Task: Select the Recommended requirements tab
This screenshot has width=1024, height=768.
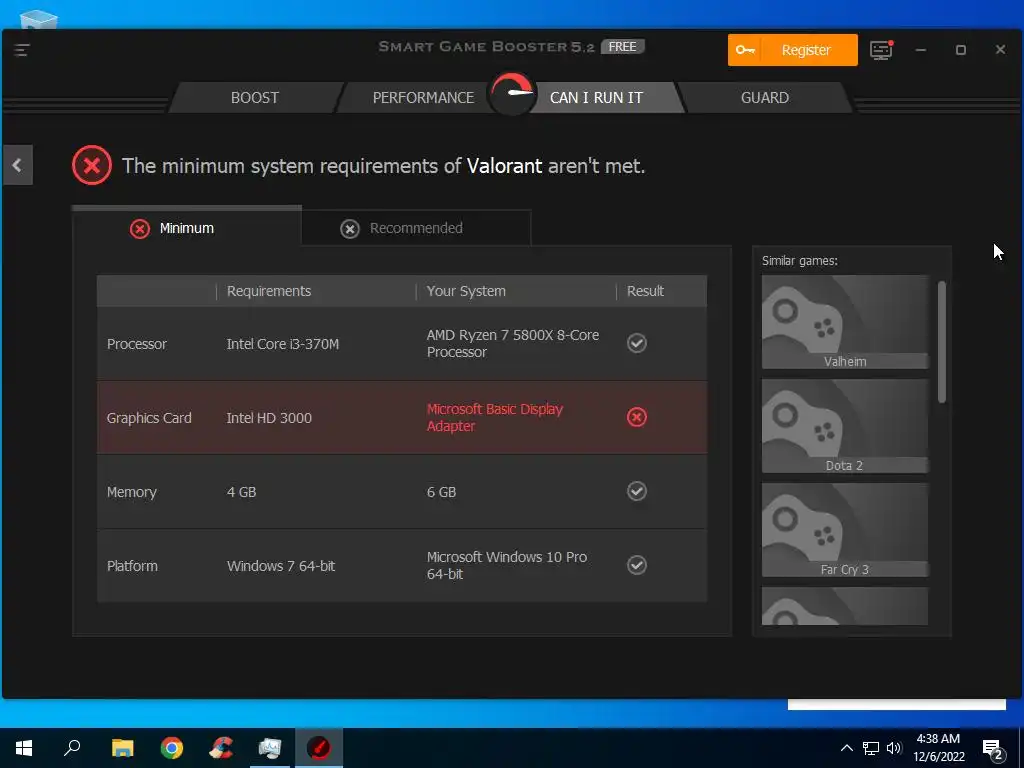Action: [416, 227]
